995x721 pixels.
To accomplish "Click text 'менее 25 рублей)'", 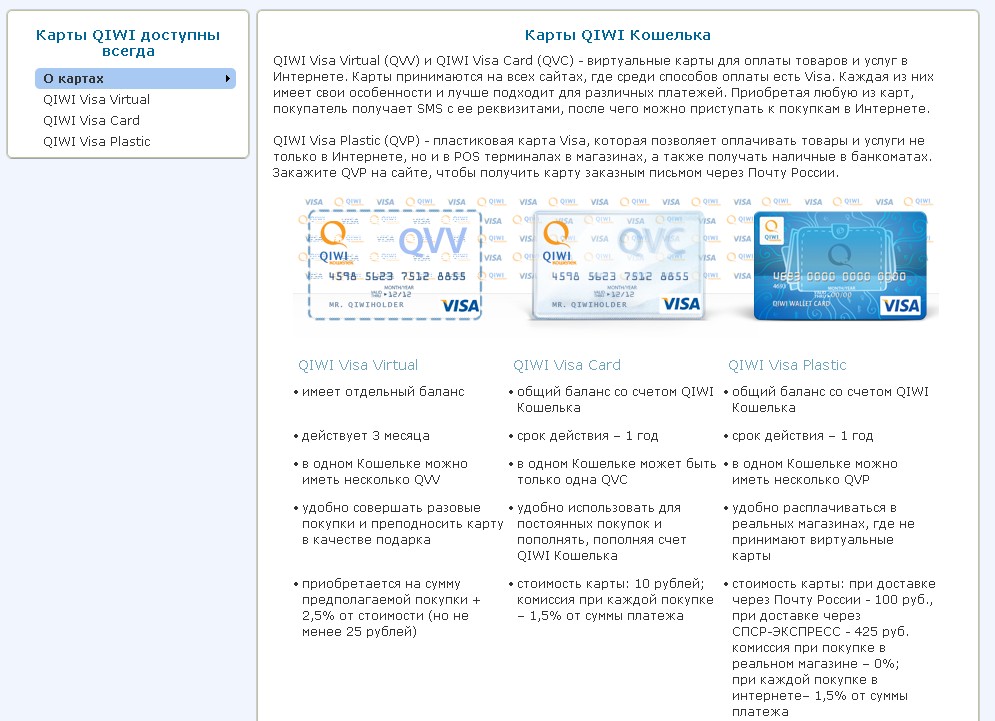I will [359, 632].
